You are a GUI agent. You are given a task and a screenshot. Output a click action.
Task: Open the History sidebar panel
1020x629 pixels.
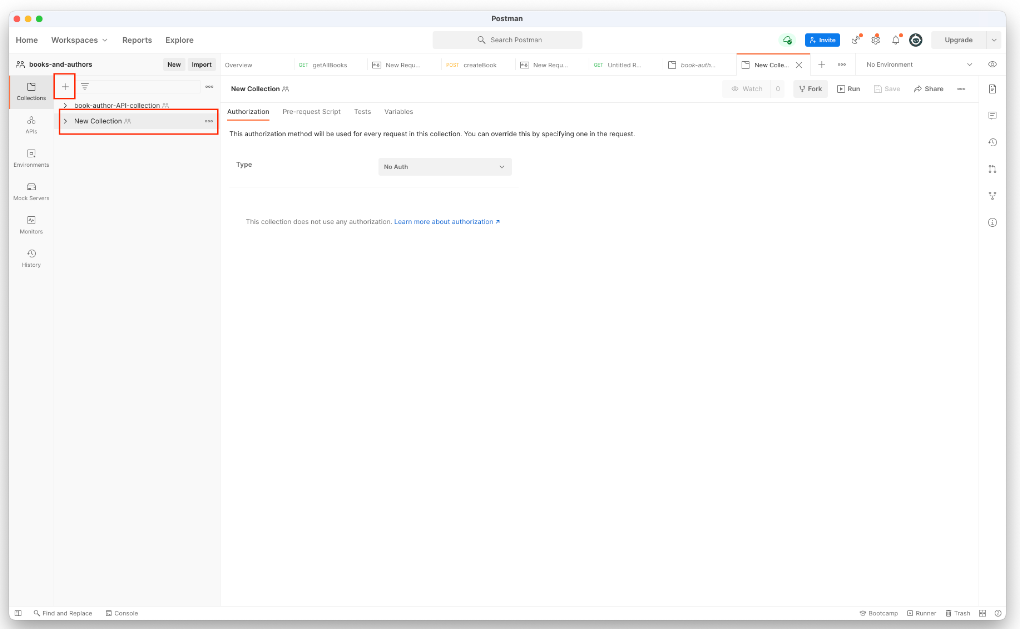click(x=31, y=258)
